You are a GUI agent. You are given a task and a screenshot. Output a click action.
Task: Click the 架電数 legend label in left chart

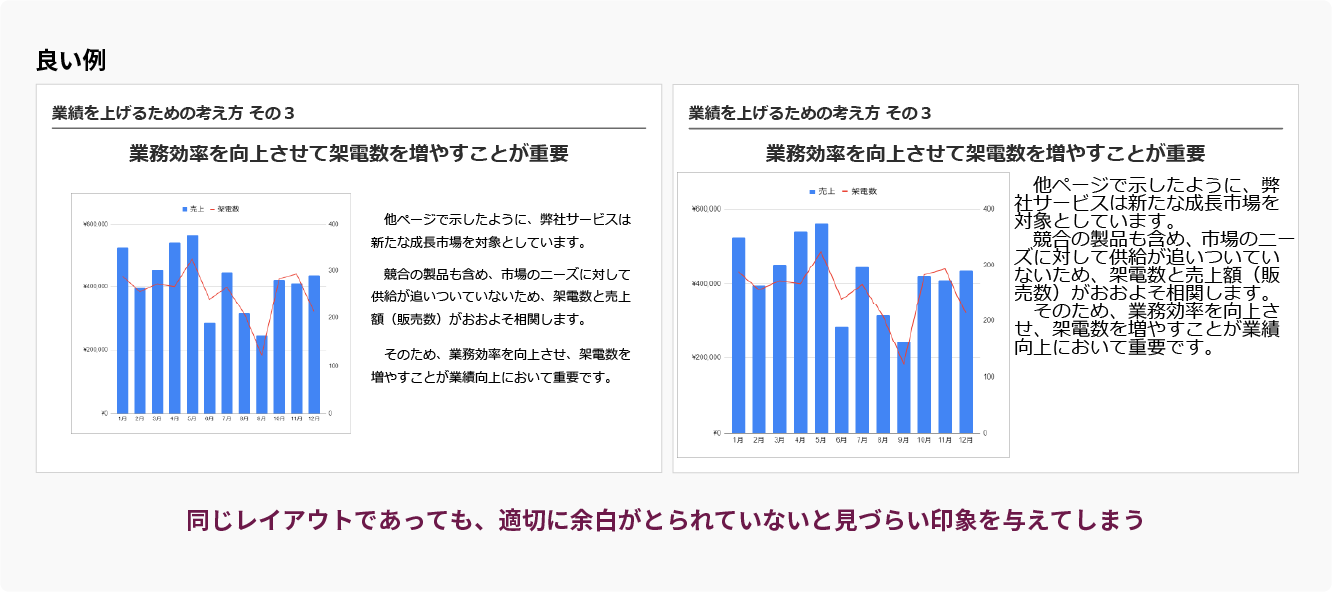[228, 209]
